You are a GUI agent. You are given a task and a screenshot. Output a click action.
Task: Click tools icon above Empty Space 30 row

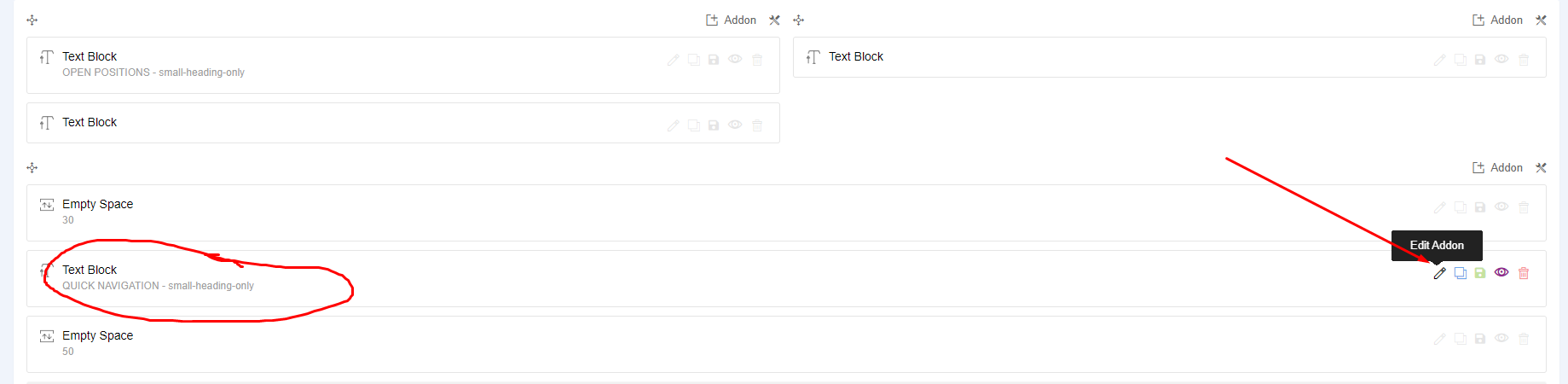pyautogui.click(x=1541, y=167)
